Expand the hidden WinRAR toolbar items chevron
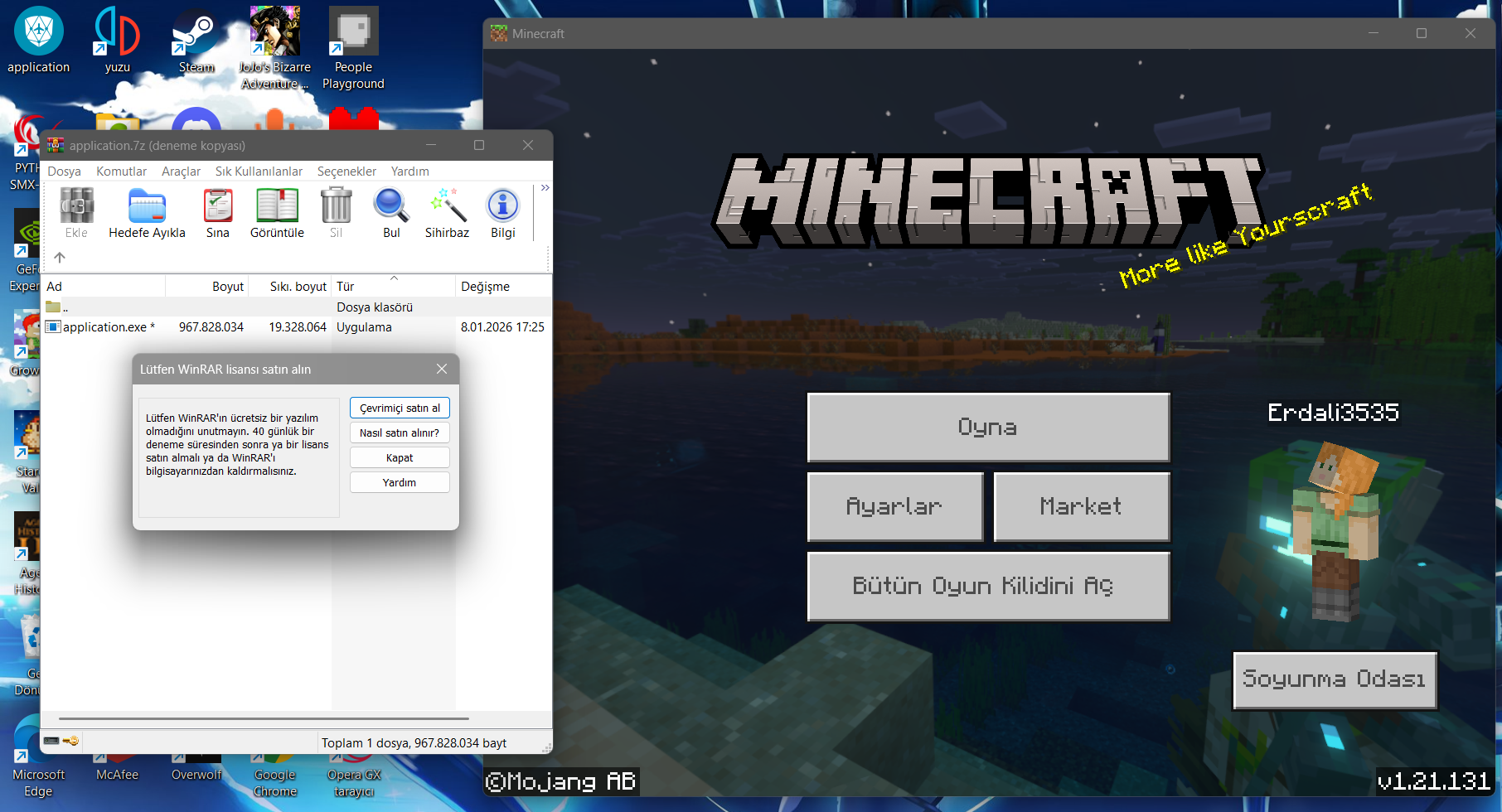Image resolution: width=1502 pixels, height=812 pixels. pyautogui.click(x=545, y=188)
